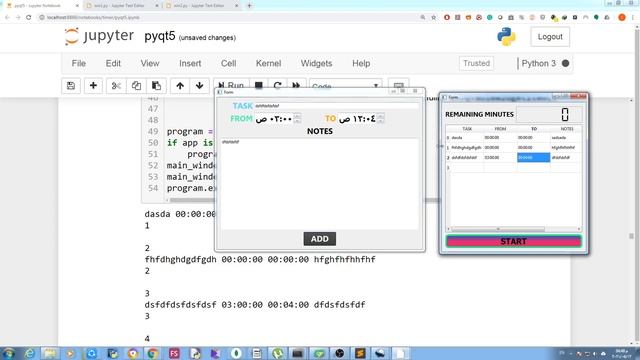Open the pink FS app on the taskbar

[174, 353]
